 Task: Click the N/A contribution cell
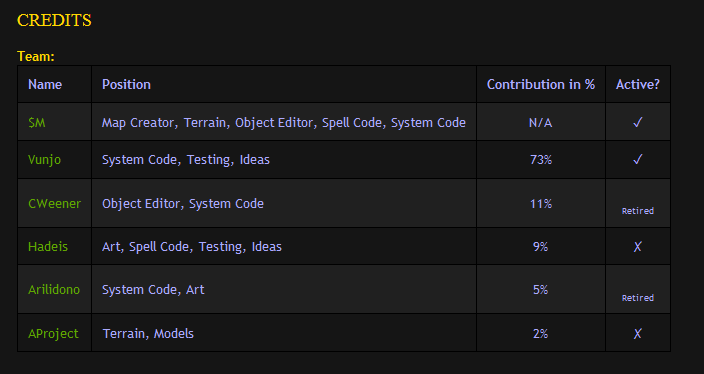coord(541,123)
